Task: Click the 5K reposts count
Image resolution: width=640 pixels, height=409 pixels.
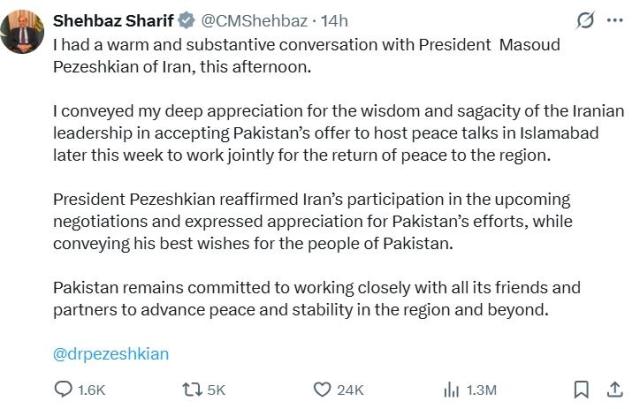Action: [x=218, y=390]
